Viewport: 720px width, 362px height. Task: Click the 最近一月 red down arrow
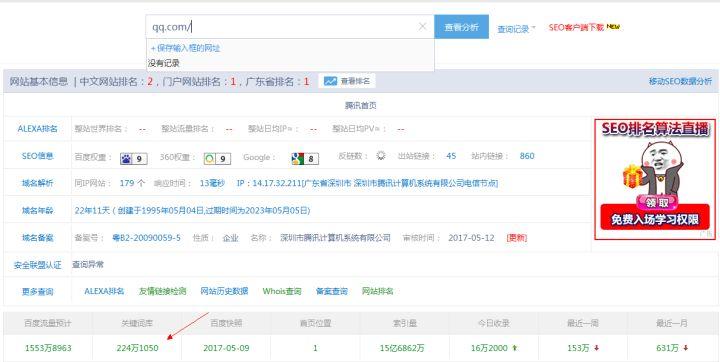[x=686, y=348]
